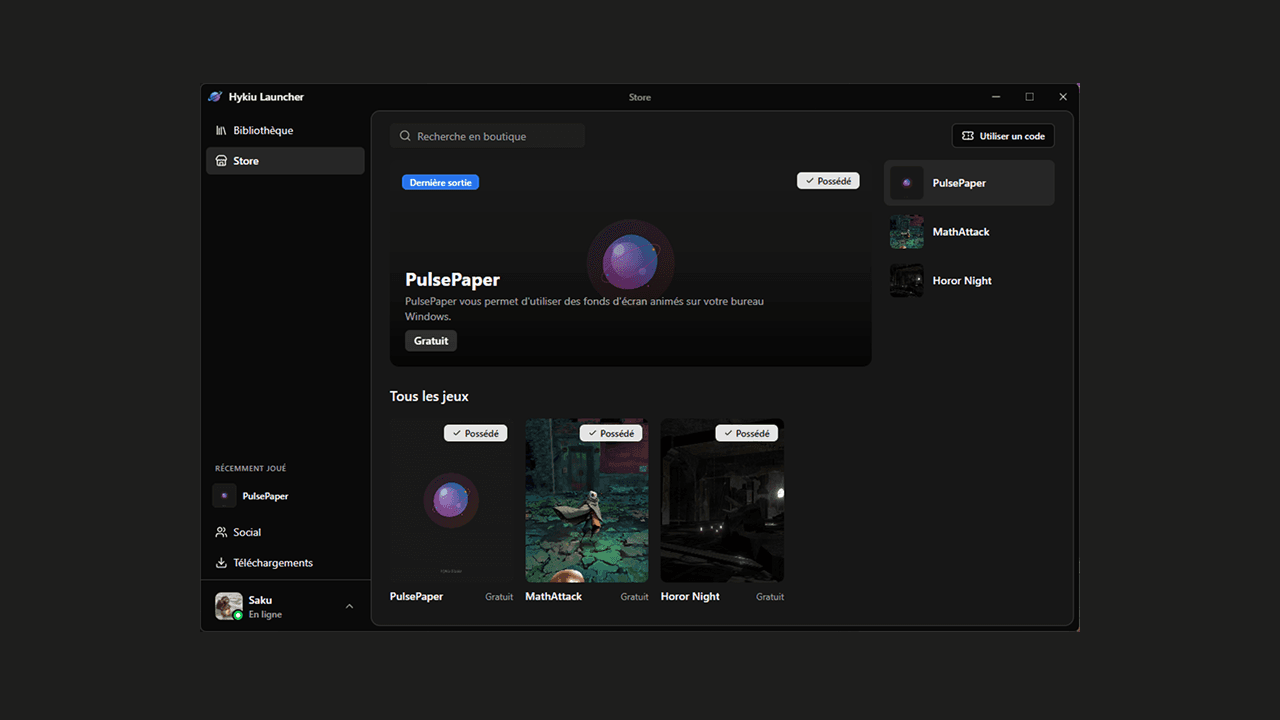Click the Gratuit button on PulsePaper banner
The image size is (1280, 720).
pyautogui.click(x=431, y=341)
